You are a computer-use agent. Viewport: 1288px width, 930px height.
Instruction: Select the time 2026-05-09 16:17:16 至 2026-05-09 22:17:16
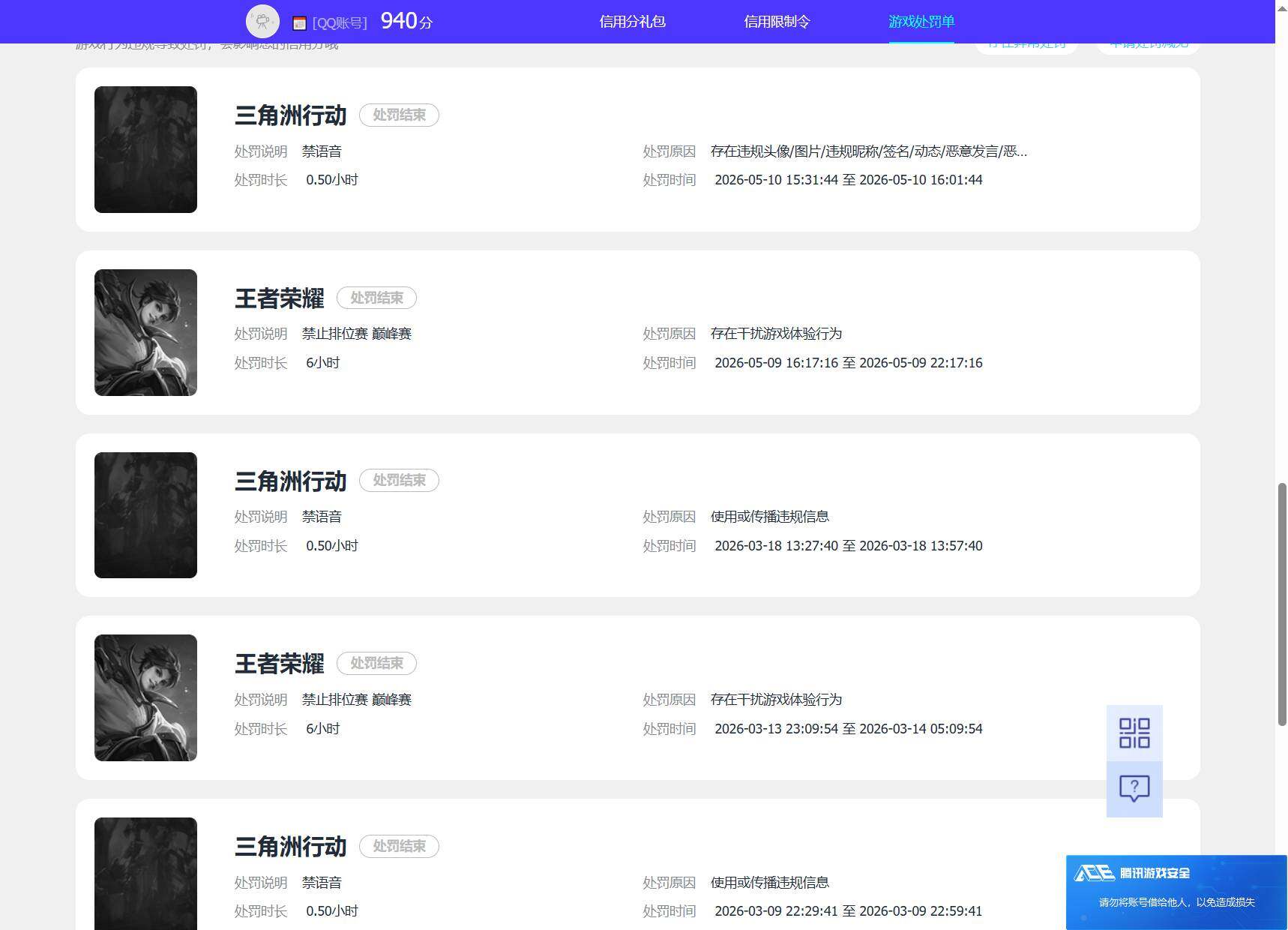click(x=848, y=363)
